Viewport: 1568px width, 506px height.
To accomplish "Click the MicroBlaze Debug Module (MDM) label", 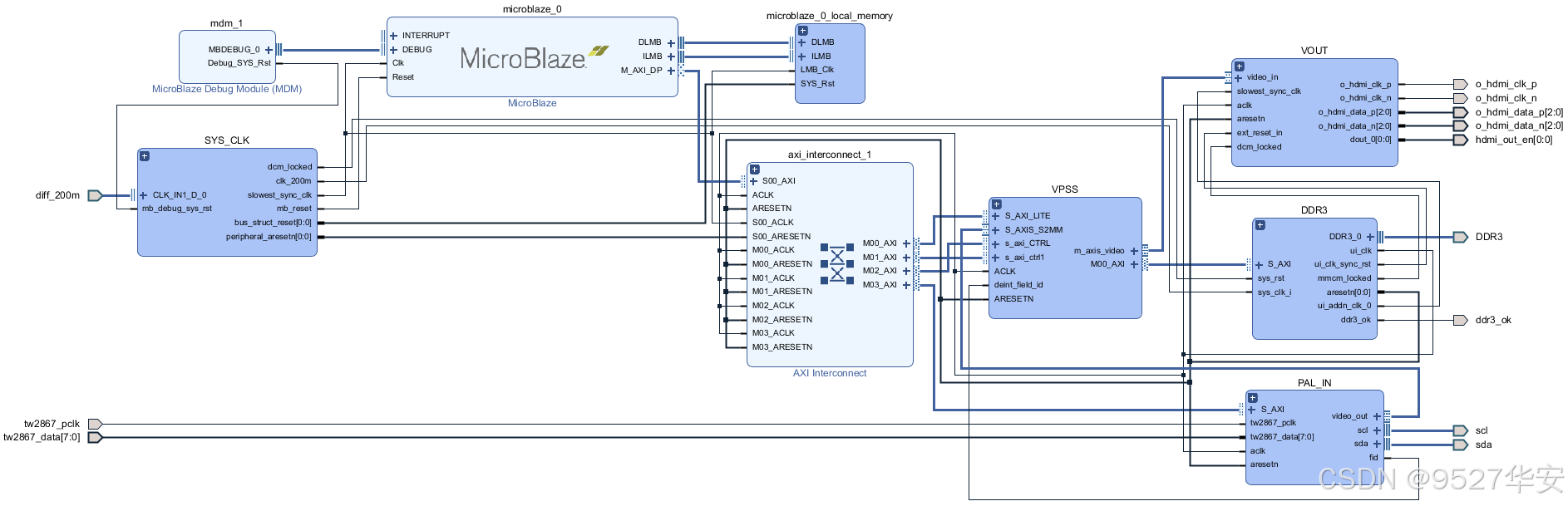I will pyautogui.click(x=227, y=89).
